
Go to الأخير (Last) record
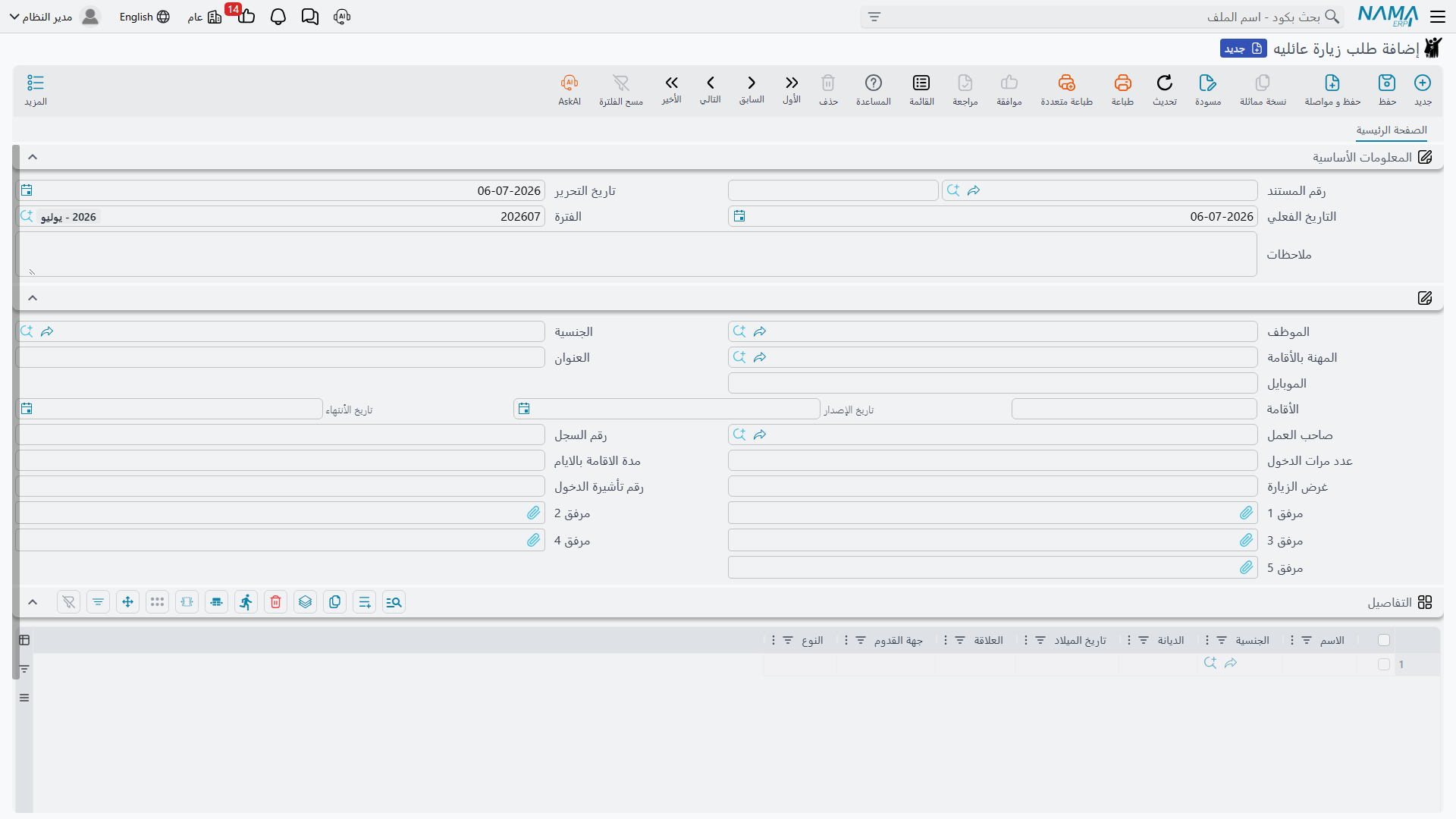[x=671, y=83]
